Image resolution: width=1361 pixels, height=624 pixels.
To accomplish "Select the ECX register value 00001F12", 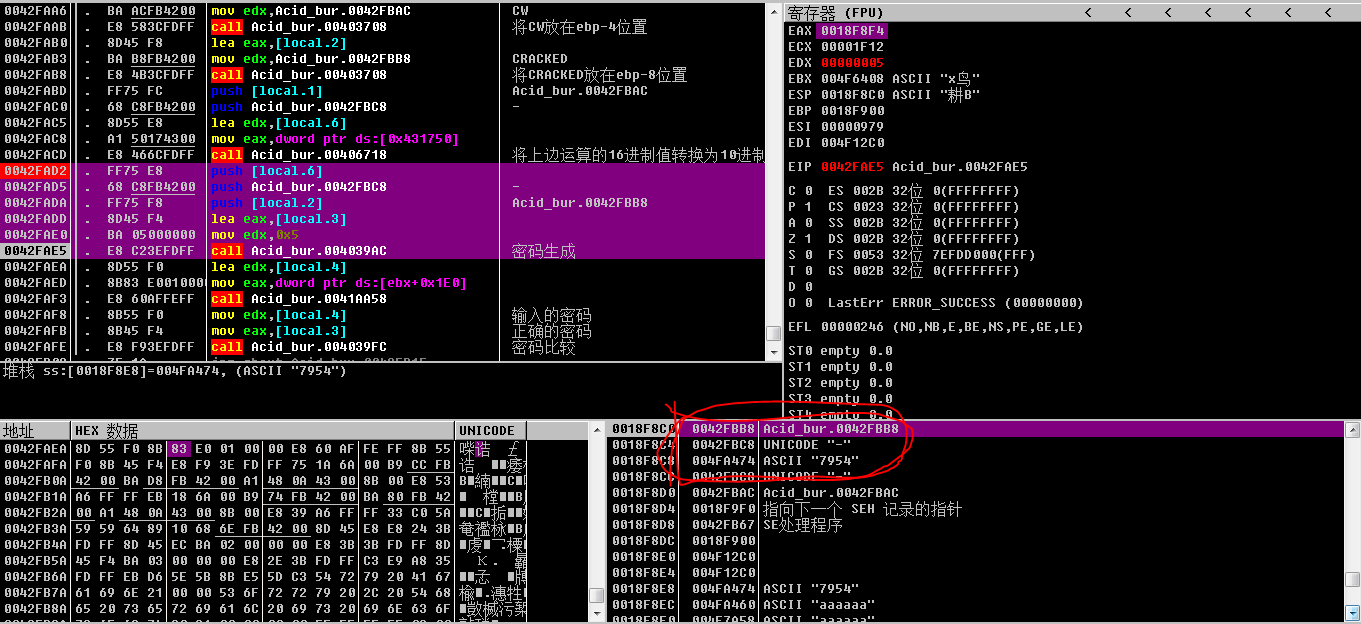I will [x=853, y=47].
